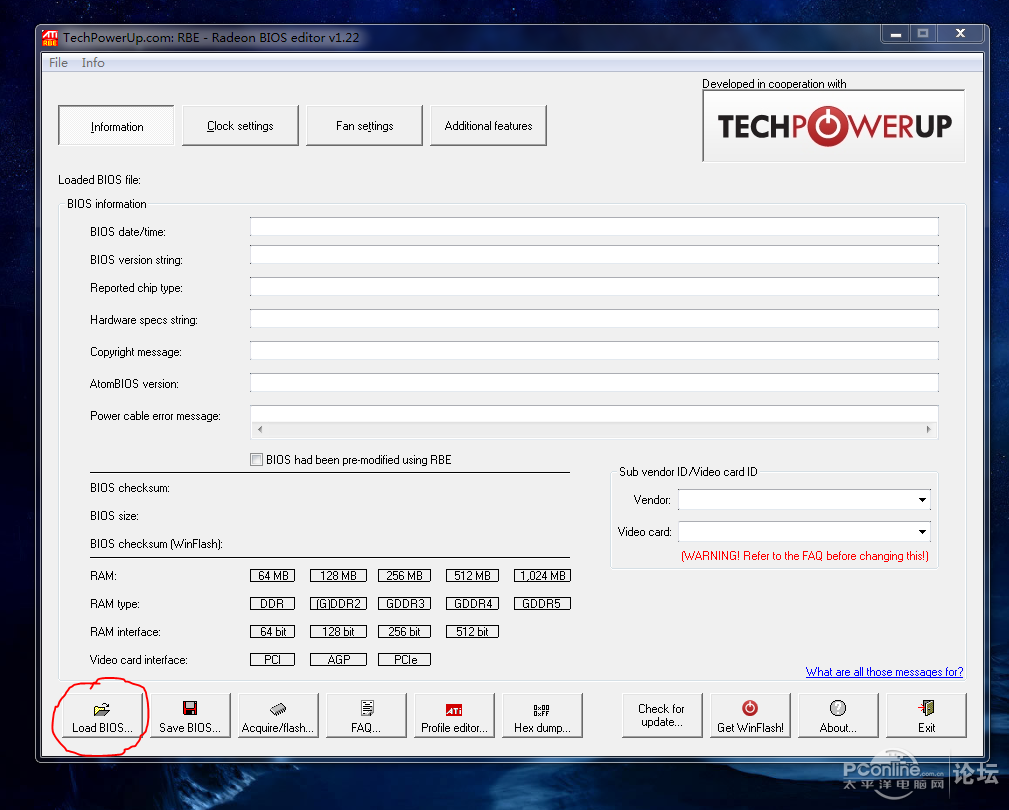Open the File menu
This screenshot has width=1009, height=810.
click(58, 62)
